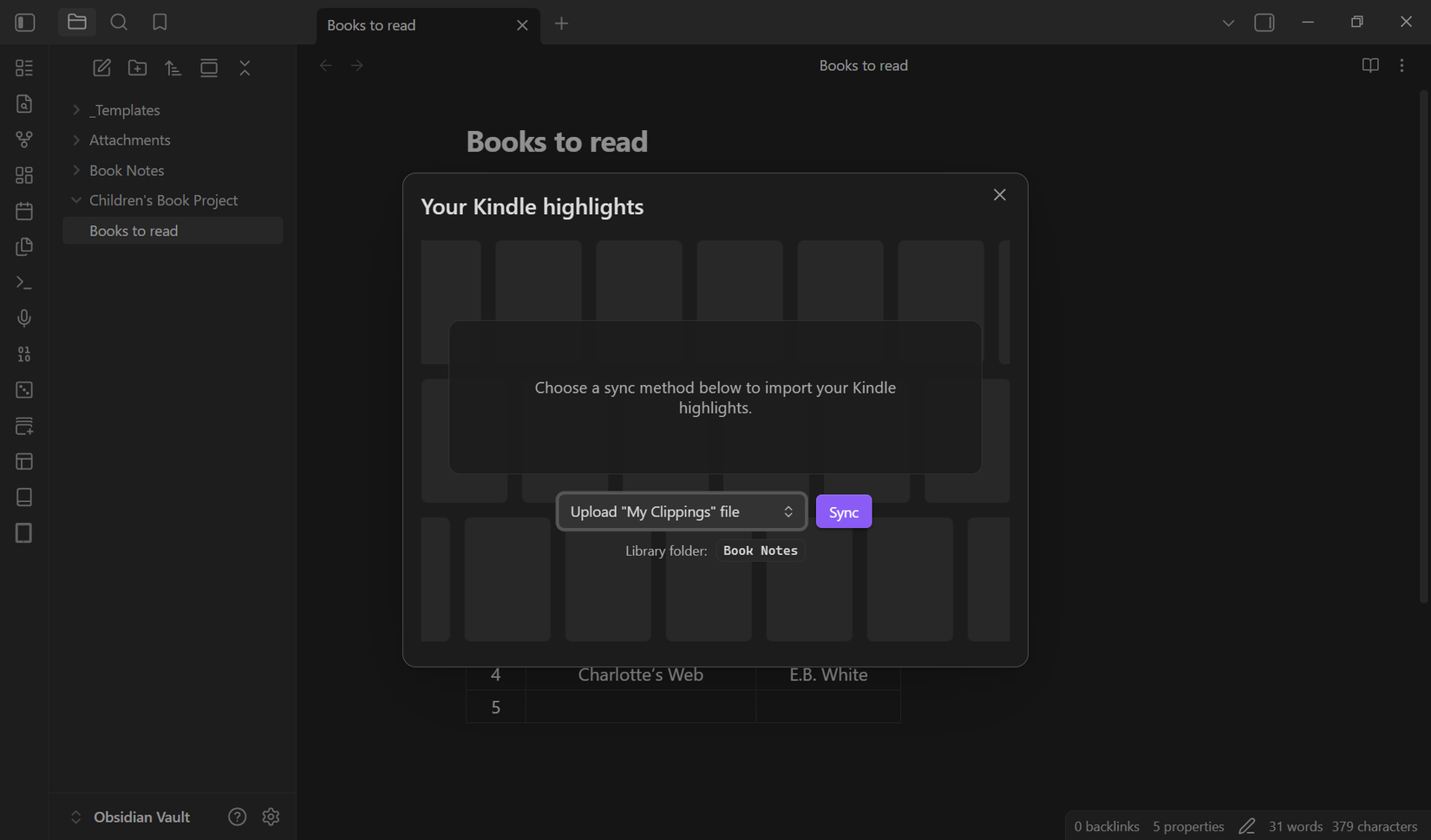The image size is (1431, 840).
Task: Click the pencil editing mode status icon
Action: (x=1246, y=826)
